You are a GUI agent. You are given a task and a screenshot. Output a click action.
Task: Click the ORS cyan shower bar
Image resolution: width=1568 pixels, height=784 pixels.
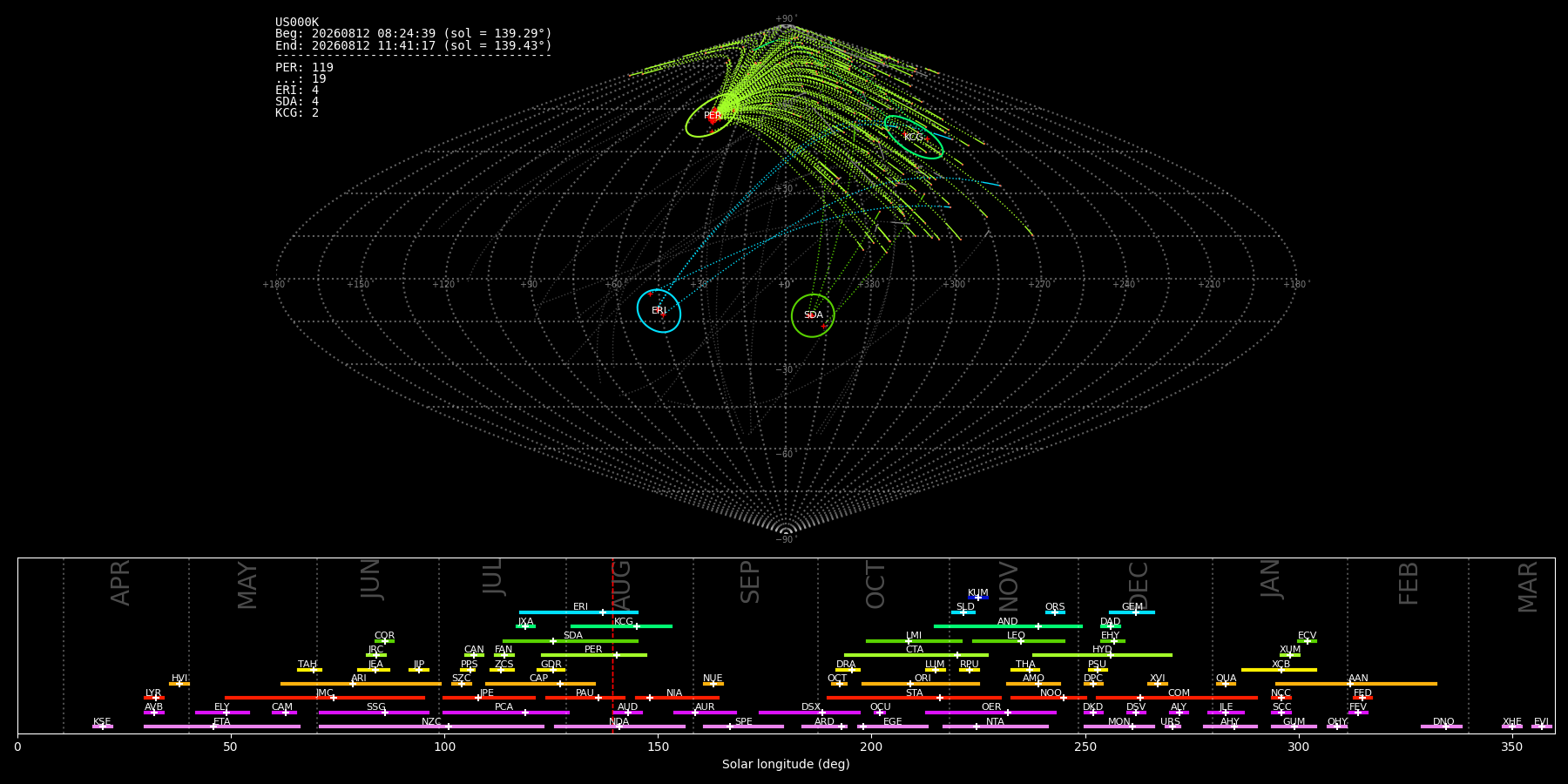[1055, 612]
